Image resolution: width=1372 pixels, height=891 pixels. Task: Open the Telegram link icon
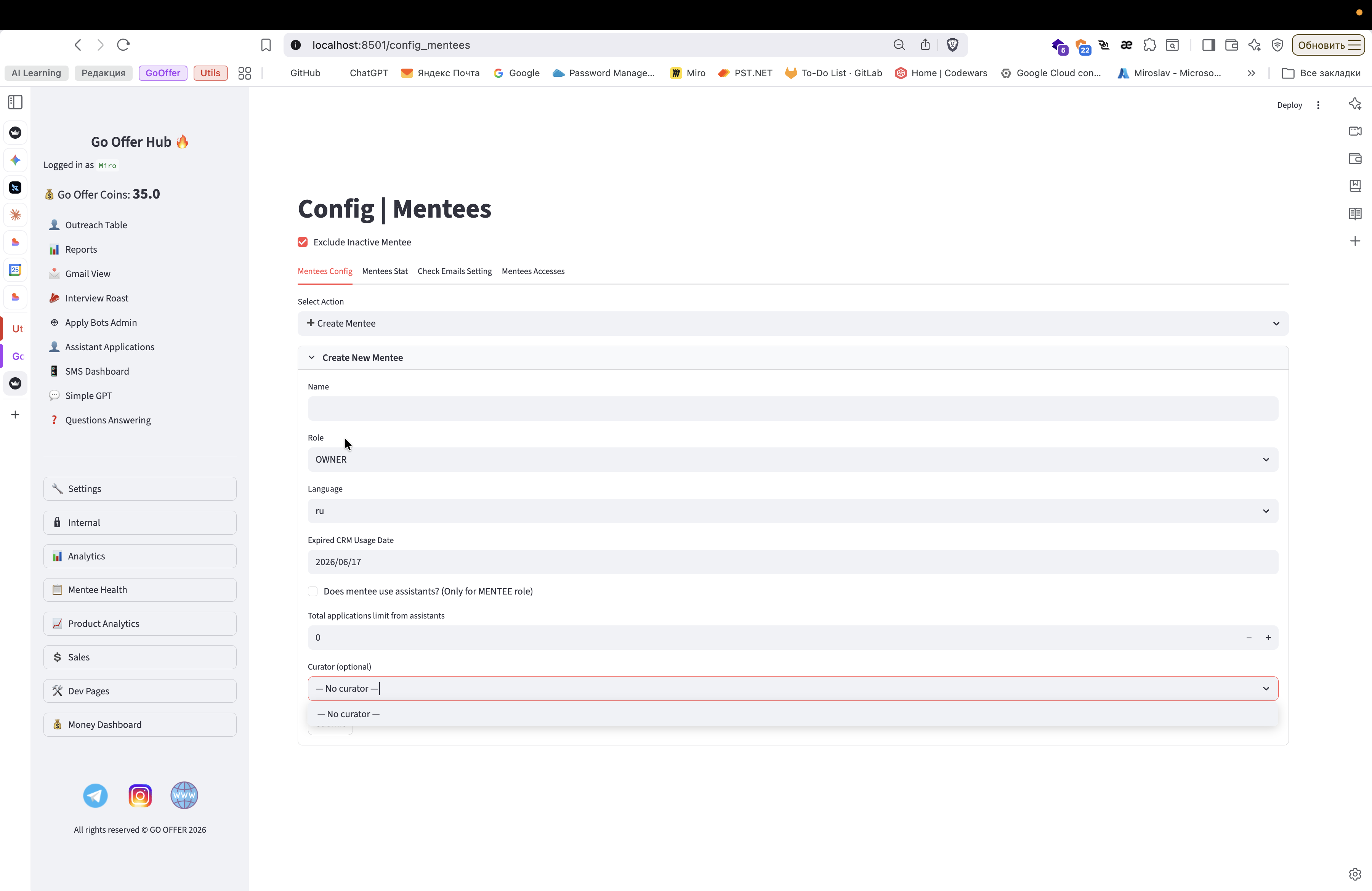coord(95,795)
